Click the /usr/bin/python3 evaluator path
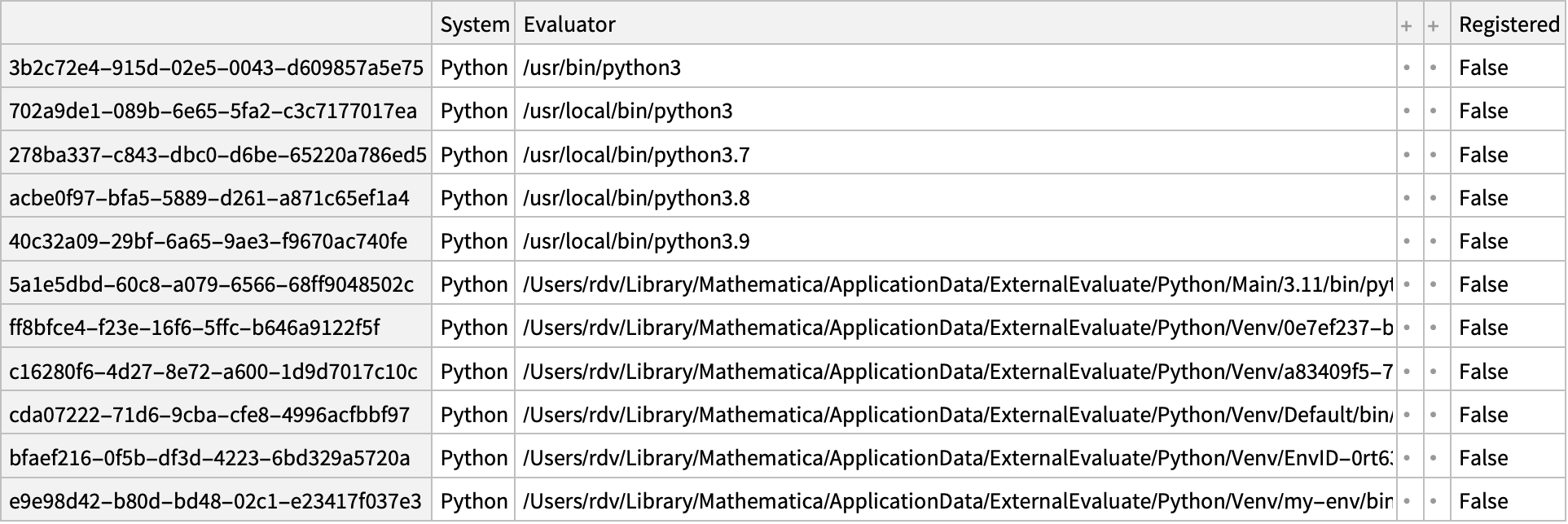The height and width of the screenshot is (524, 1568). point(602,68)
